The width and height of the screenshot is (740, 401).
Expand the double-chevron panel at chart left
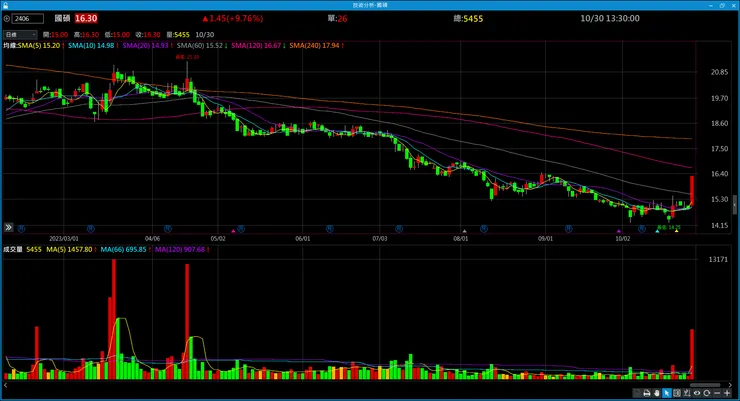[x=8, y=227]
